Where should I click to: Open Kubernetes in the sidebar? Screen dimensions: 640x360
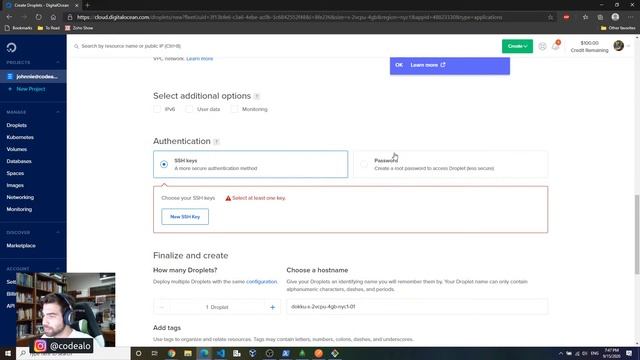coord(20,137)
